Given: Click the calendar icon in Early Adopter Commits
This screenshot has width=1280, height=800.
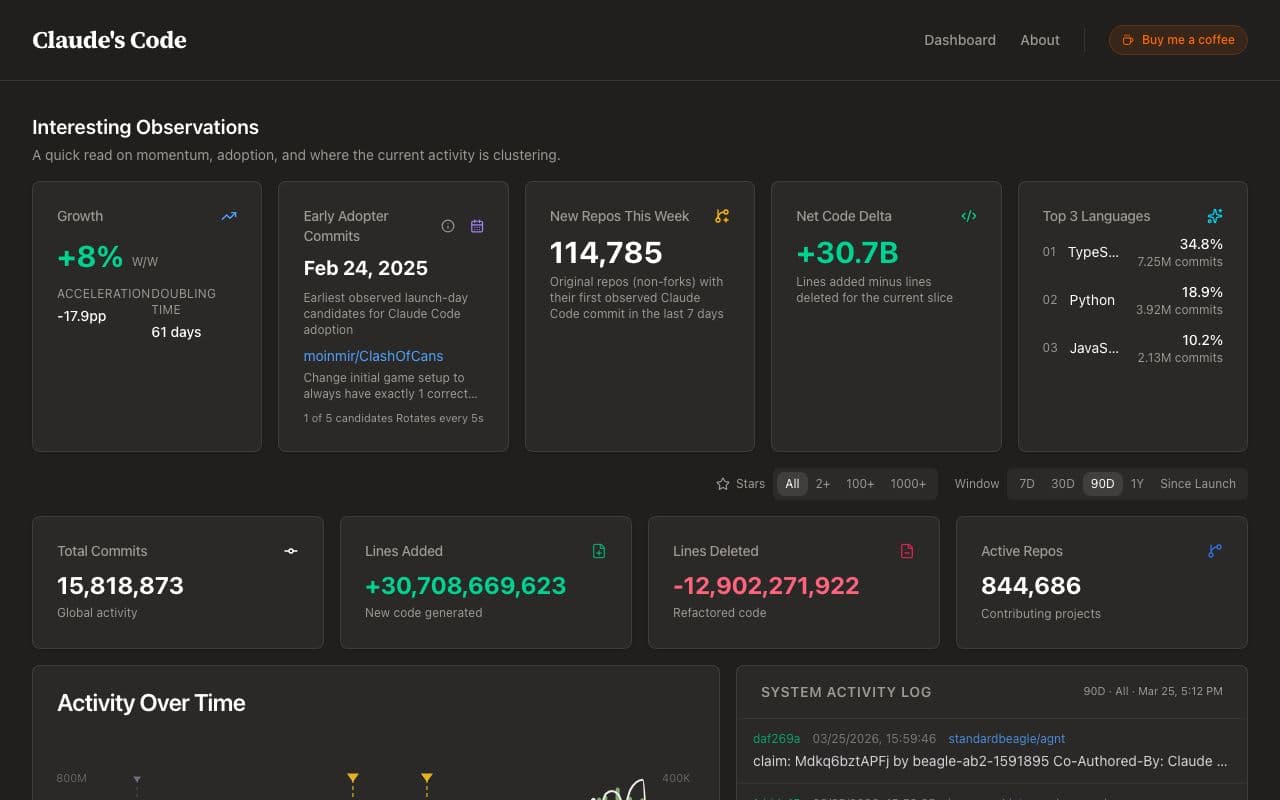Looking at the screenshot, I should coord(477,226).
